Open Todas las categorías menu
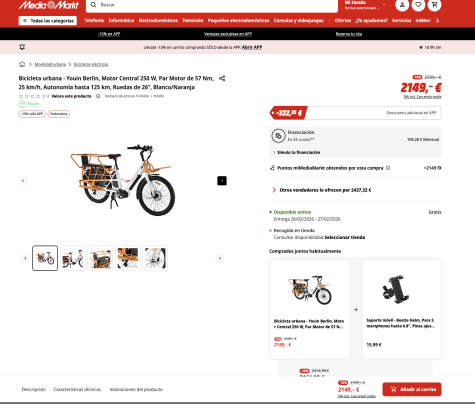The width and height of the screenshot is (475, 404). (48, 21)
